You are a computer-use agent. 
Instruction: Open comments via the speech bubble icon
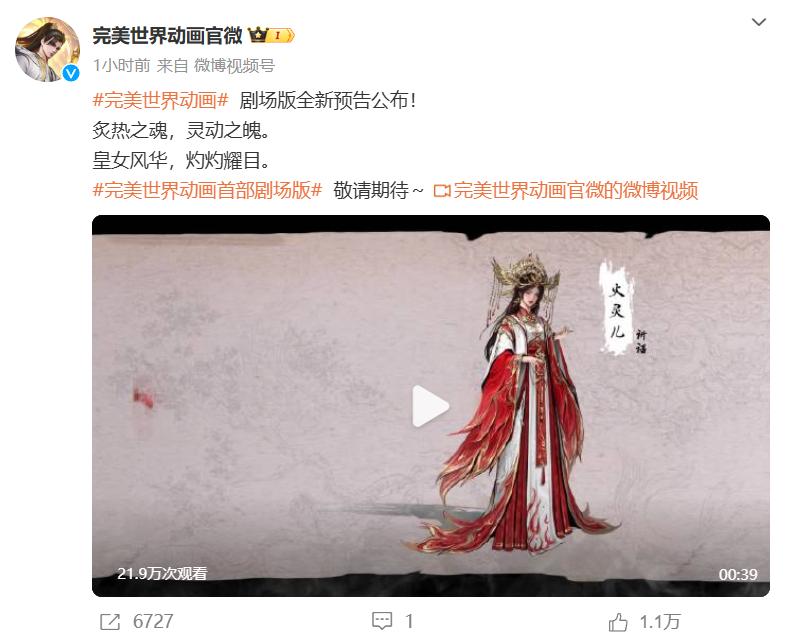(382, 621)
